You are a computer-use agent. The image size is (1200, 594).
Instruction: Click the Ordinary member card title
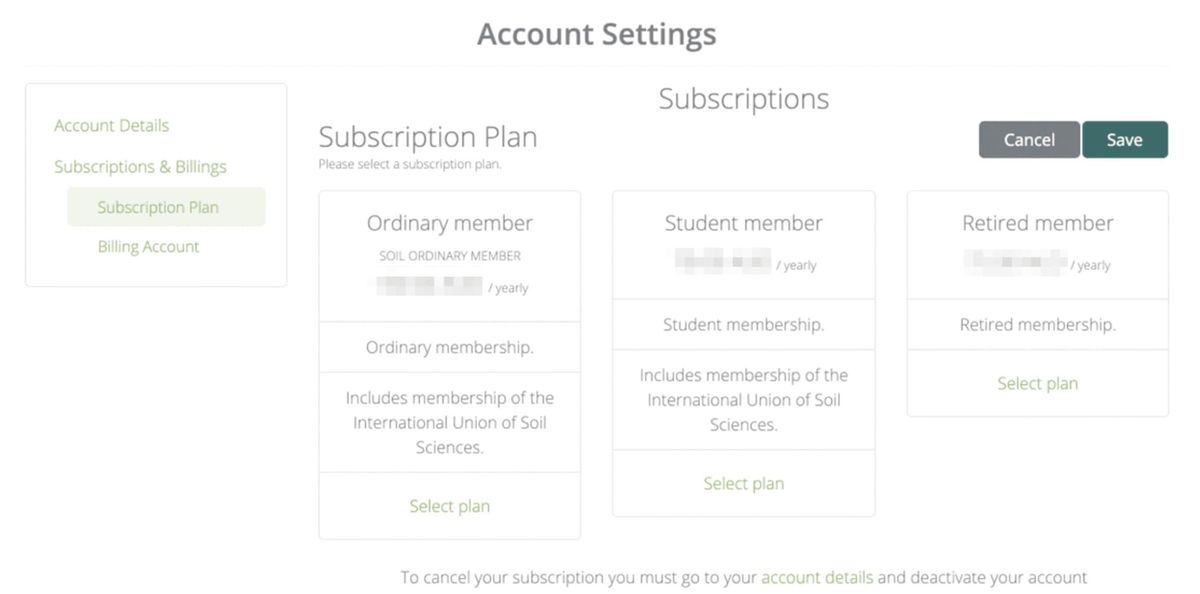click(449, 224)
